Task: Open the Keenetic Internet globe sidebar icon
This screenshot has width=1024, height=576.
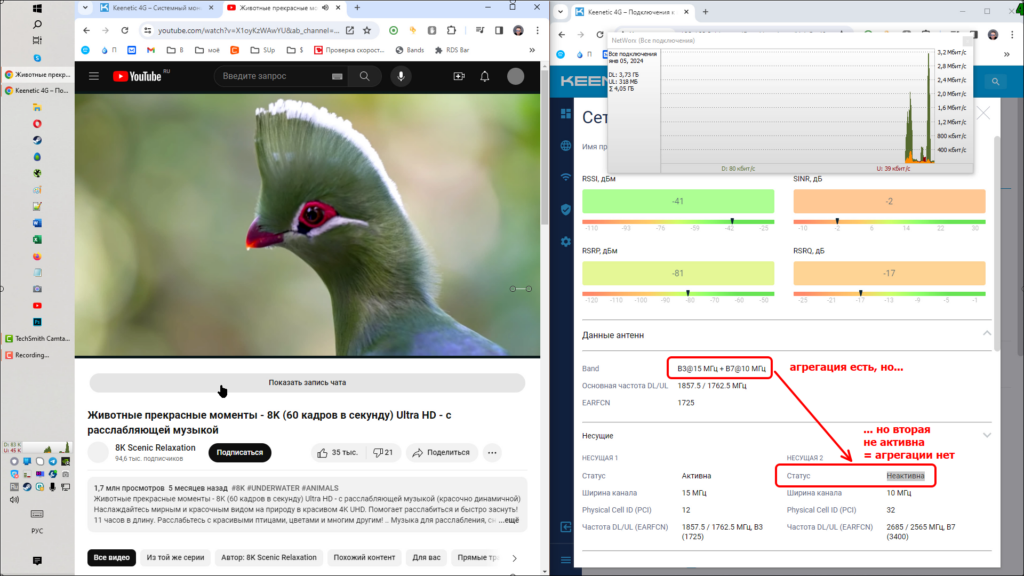Action: 566,146
